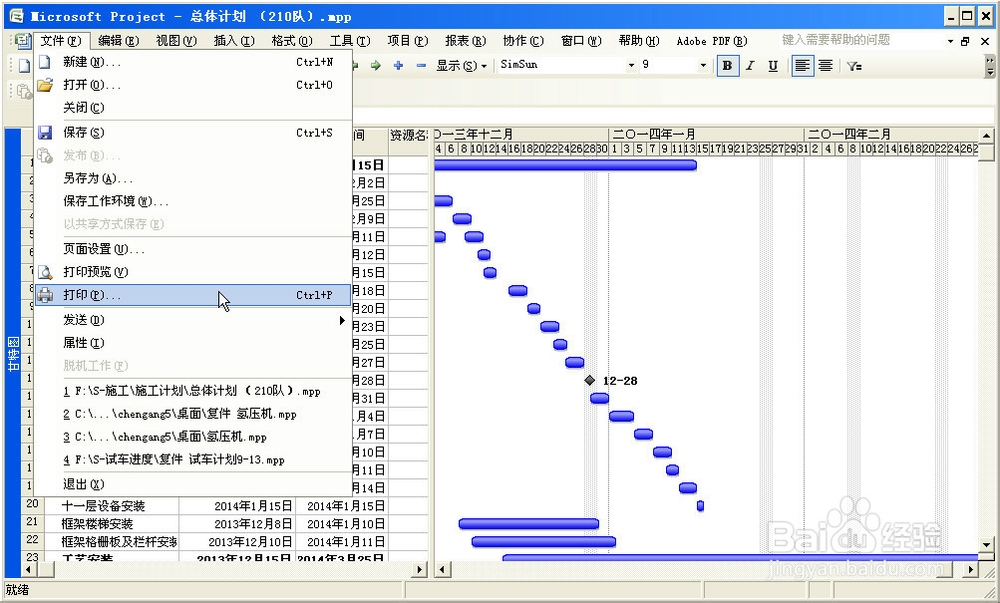Toggle underline formatting
The height and width of the screenshot is (603, 1000).
point(773,66)
